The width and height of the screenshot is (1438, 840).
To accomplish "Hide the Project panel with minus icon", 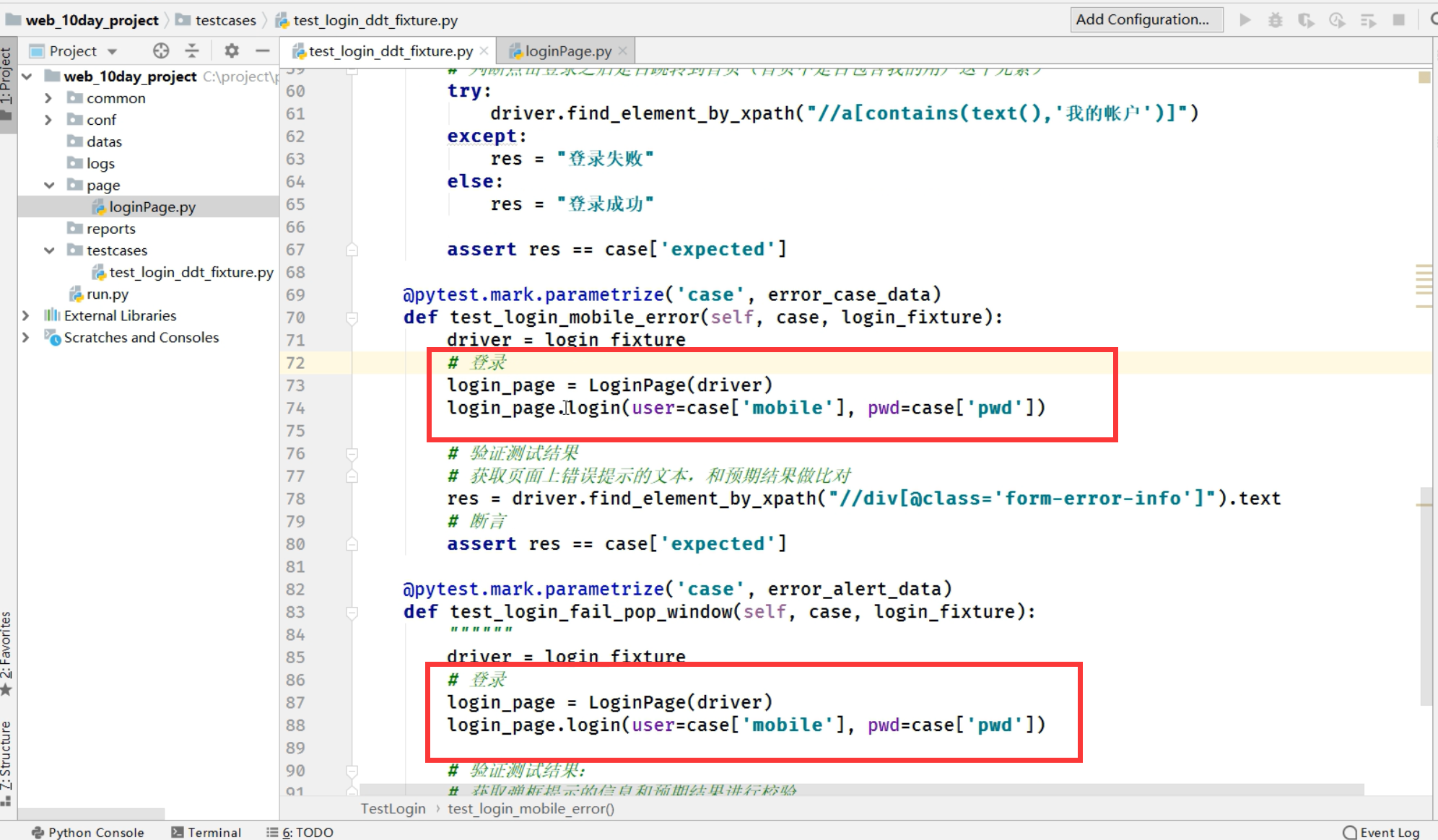I will (x=262, y=51).
